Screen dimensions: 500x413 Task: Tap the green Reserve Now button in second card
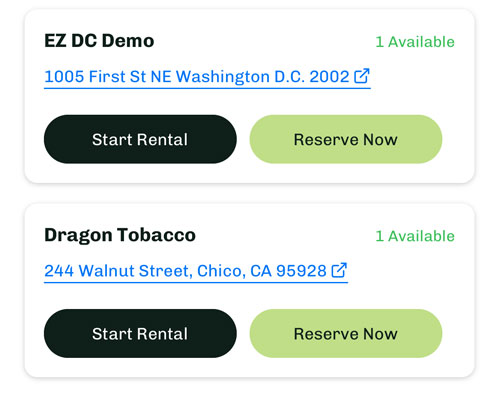(x=346, y=334)
